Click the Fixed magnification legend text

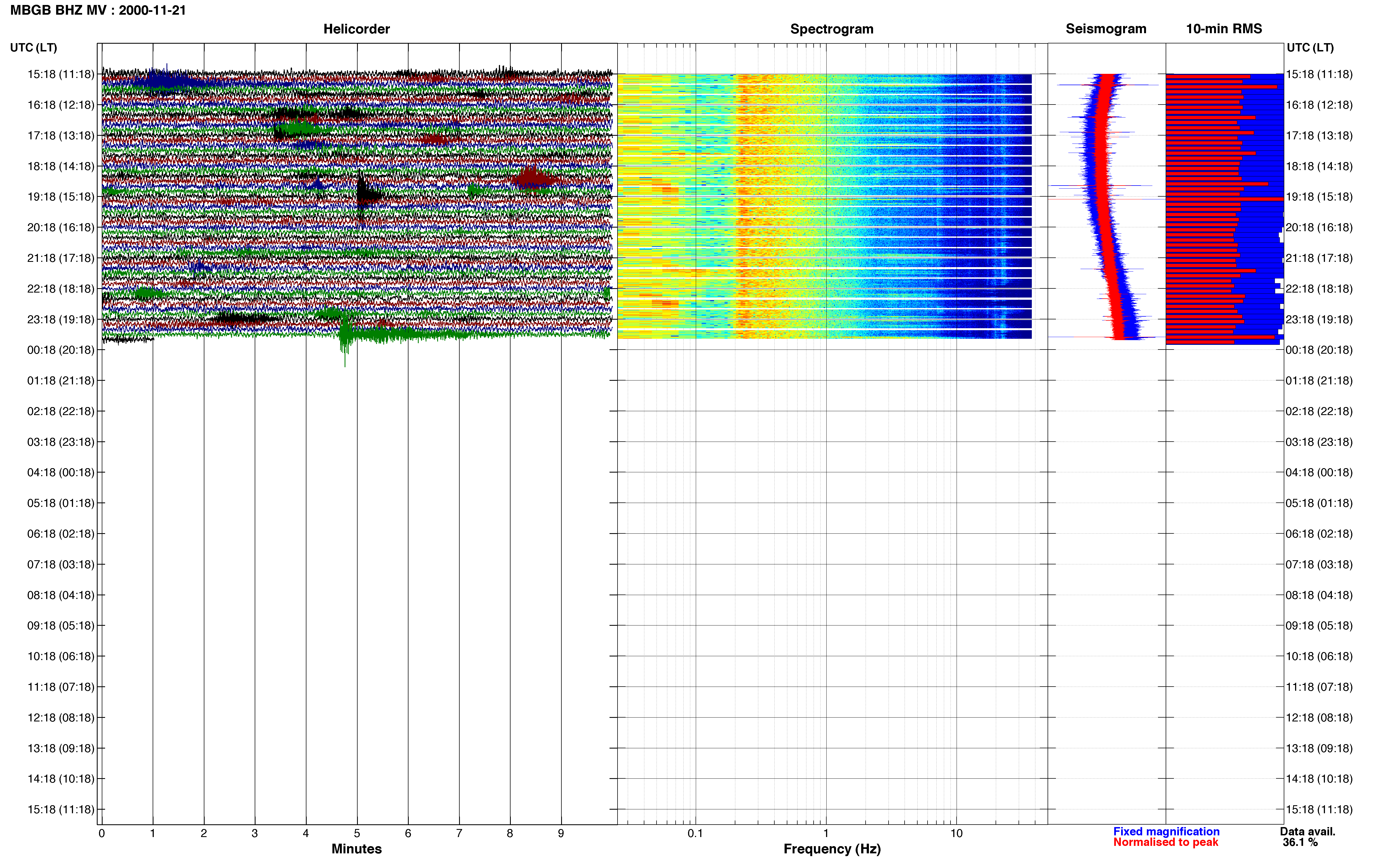point(1166,831)
